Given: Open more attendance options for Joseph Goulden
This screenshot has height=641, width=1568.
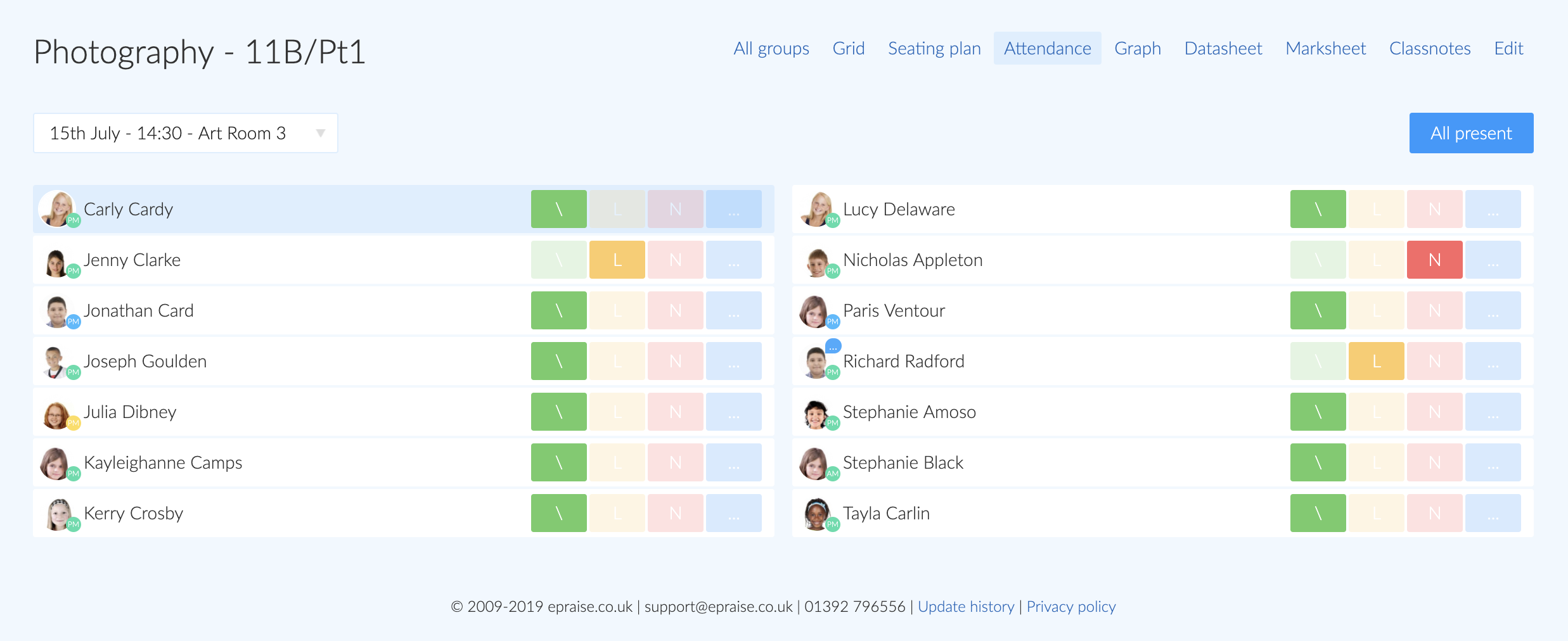Looking at the screenshot, I should (x=734, y=361).
